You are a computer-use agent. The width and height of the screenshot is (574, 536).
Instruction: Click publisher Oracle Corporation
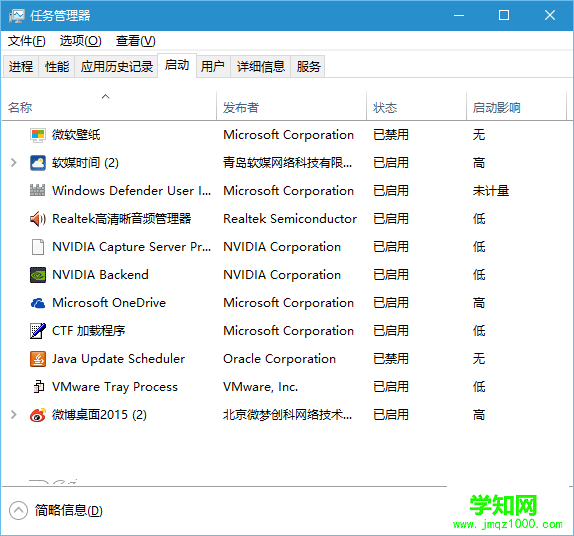pos(279,359)
